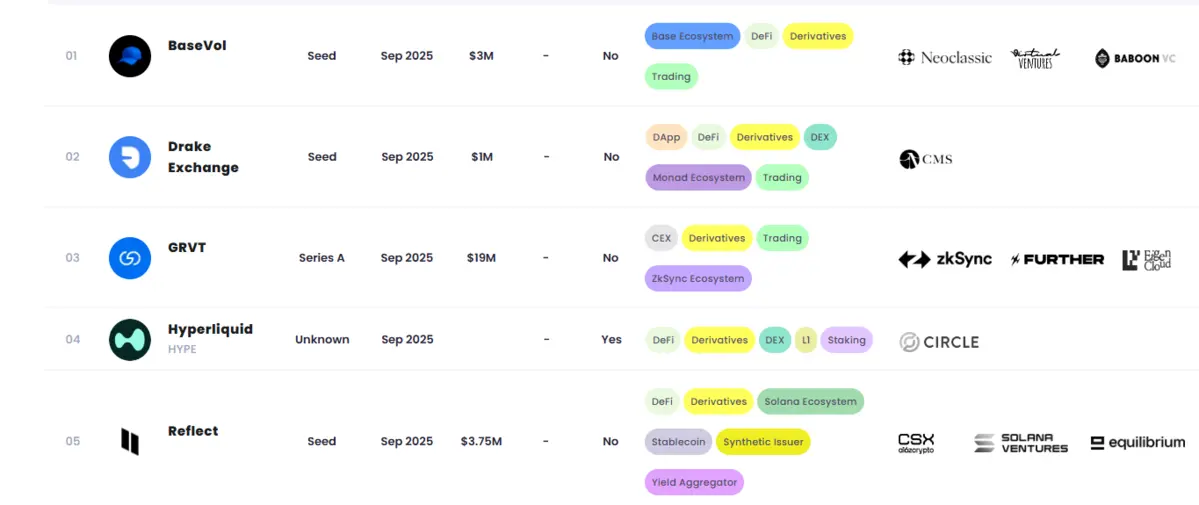
Task: Open the equilibrium investor logo
Action: 1137,443
